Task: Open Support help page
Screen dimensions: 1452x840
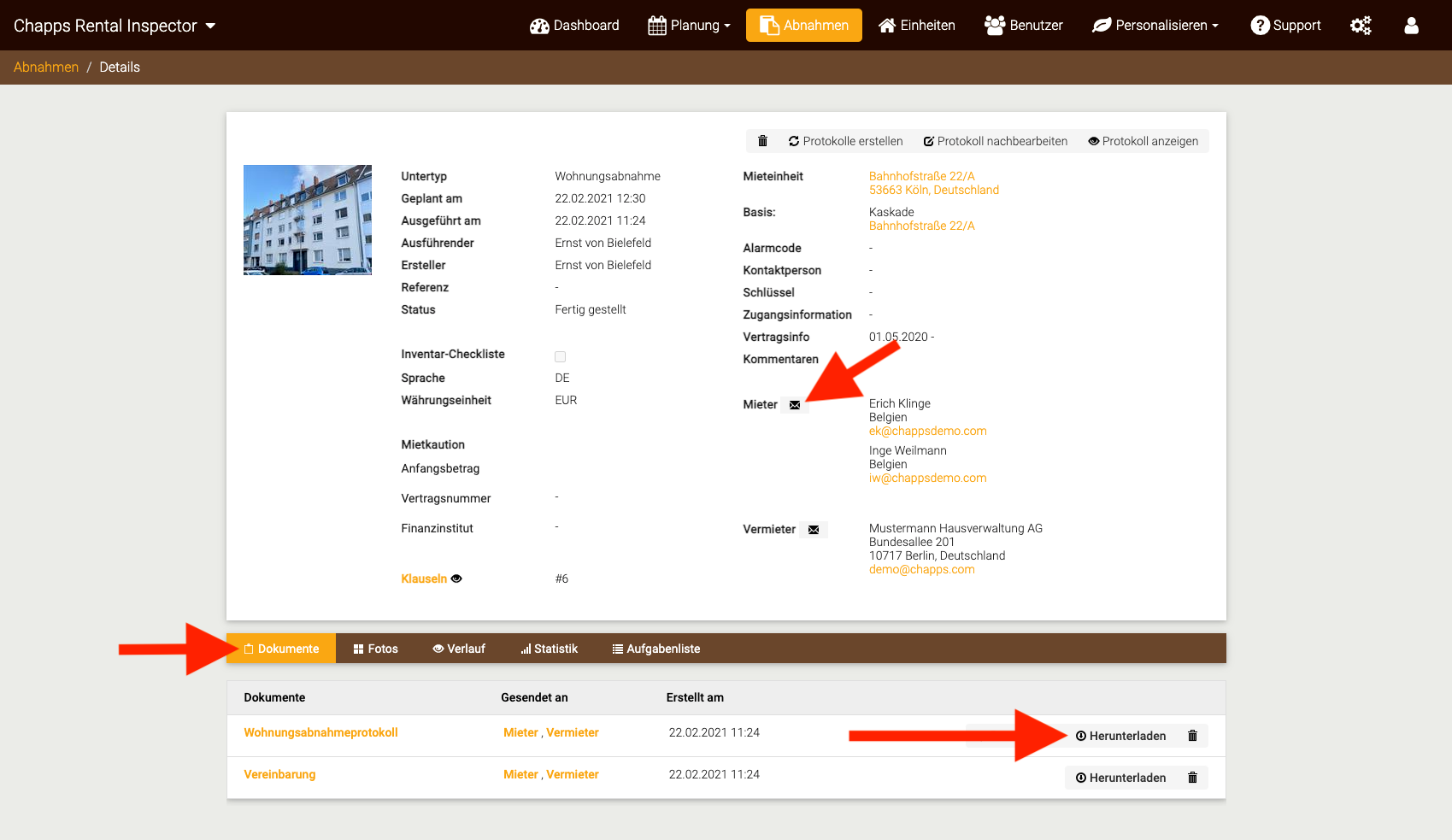Action: (1285, 26)
